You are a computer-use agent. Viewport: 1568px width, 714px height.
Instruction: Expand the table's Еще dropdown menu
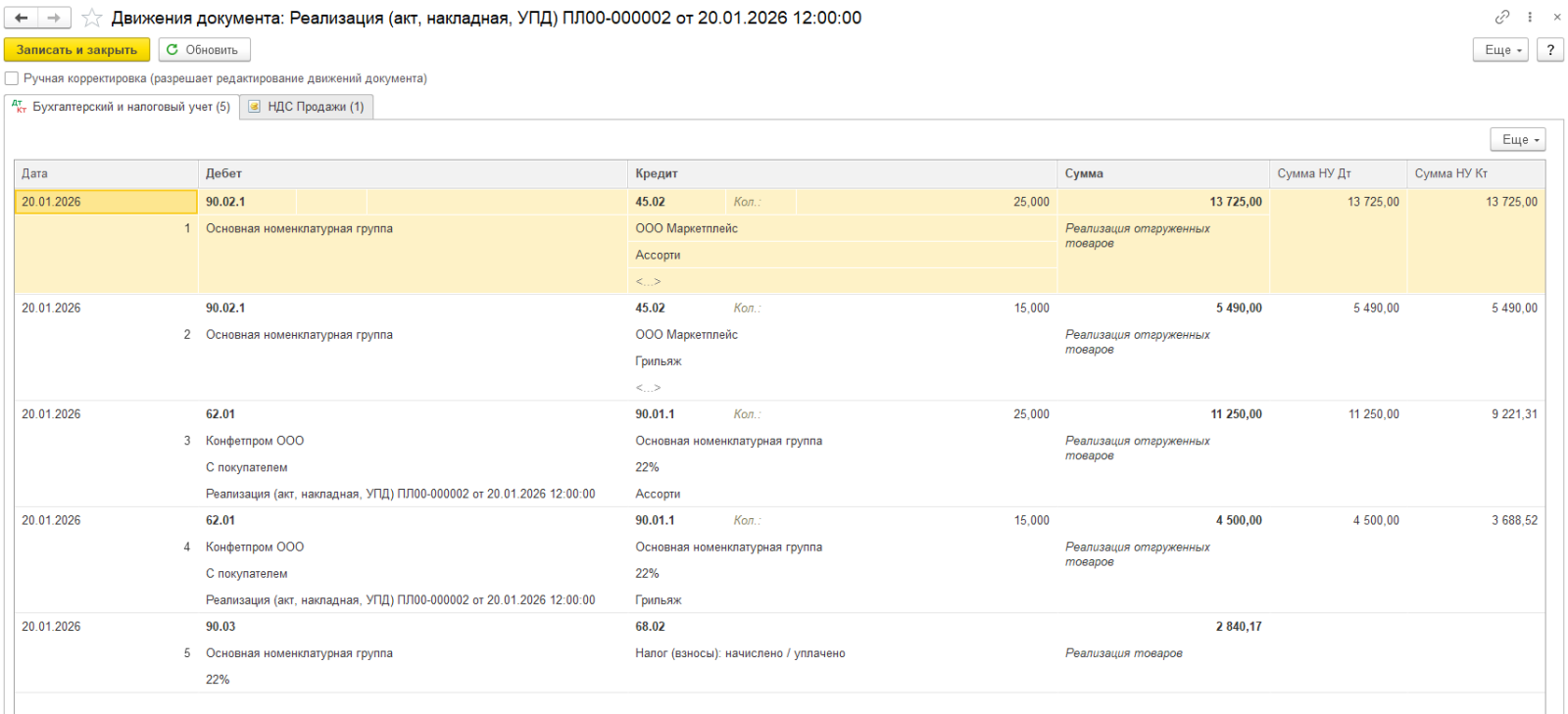tap(1517, 140)
